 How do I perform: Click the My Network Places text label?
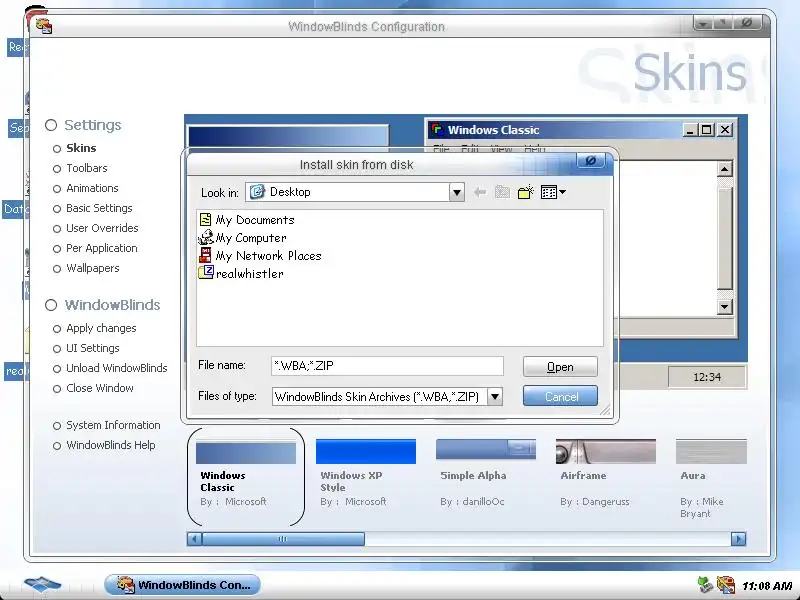[x=268, y=256]
